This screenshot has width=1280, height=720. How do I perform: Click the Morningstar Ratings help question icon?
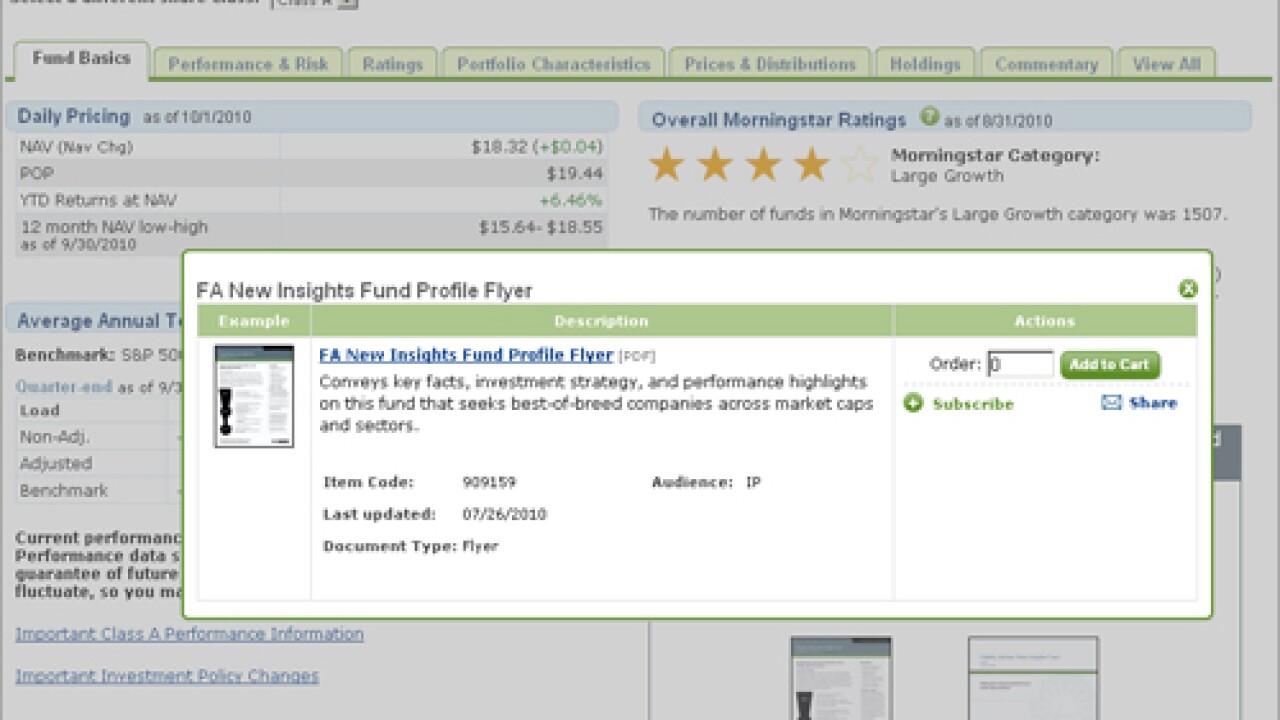929,117
